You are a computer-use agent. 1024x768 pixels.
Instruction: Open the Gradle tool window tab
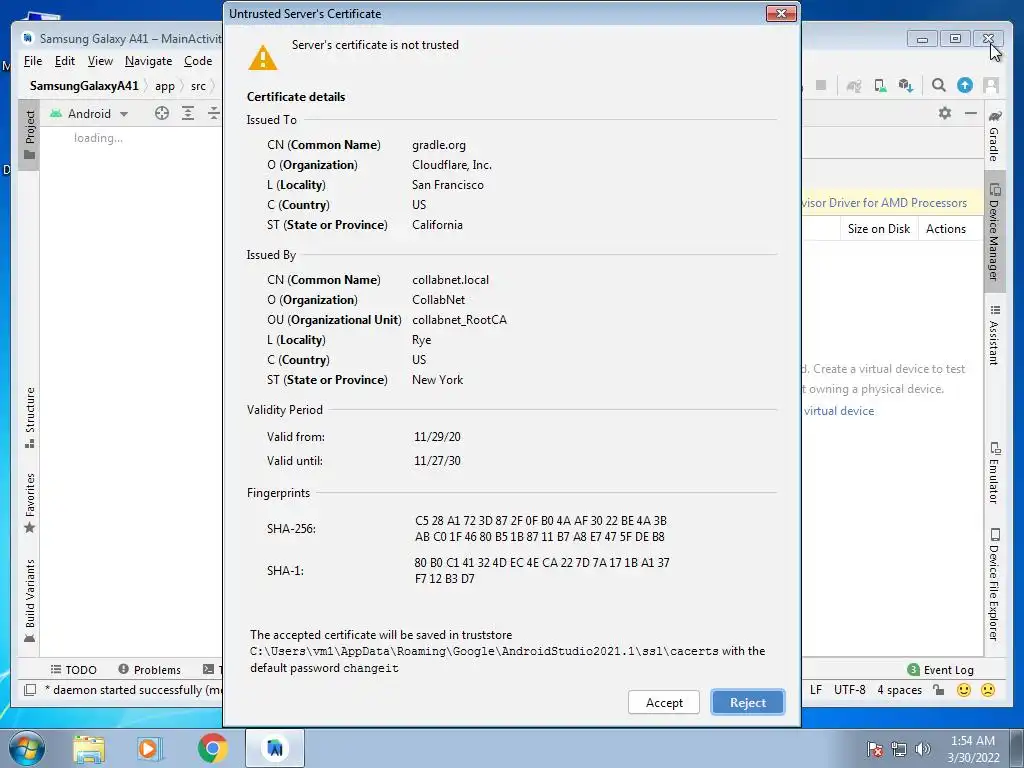[x=994, y=136]
